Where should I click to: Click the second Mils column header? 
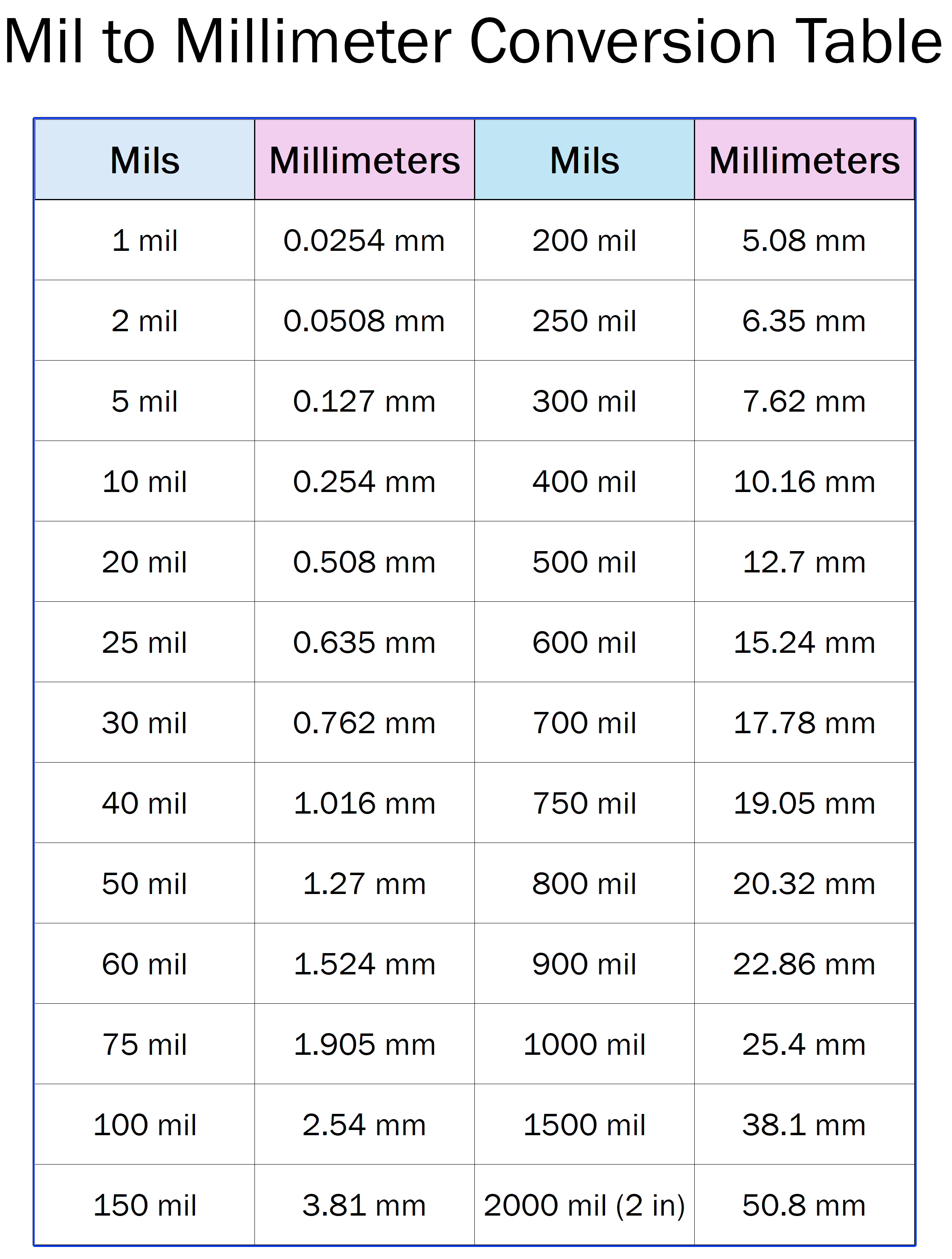[584, 160]
